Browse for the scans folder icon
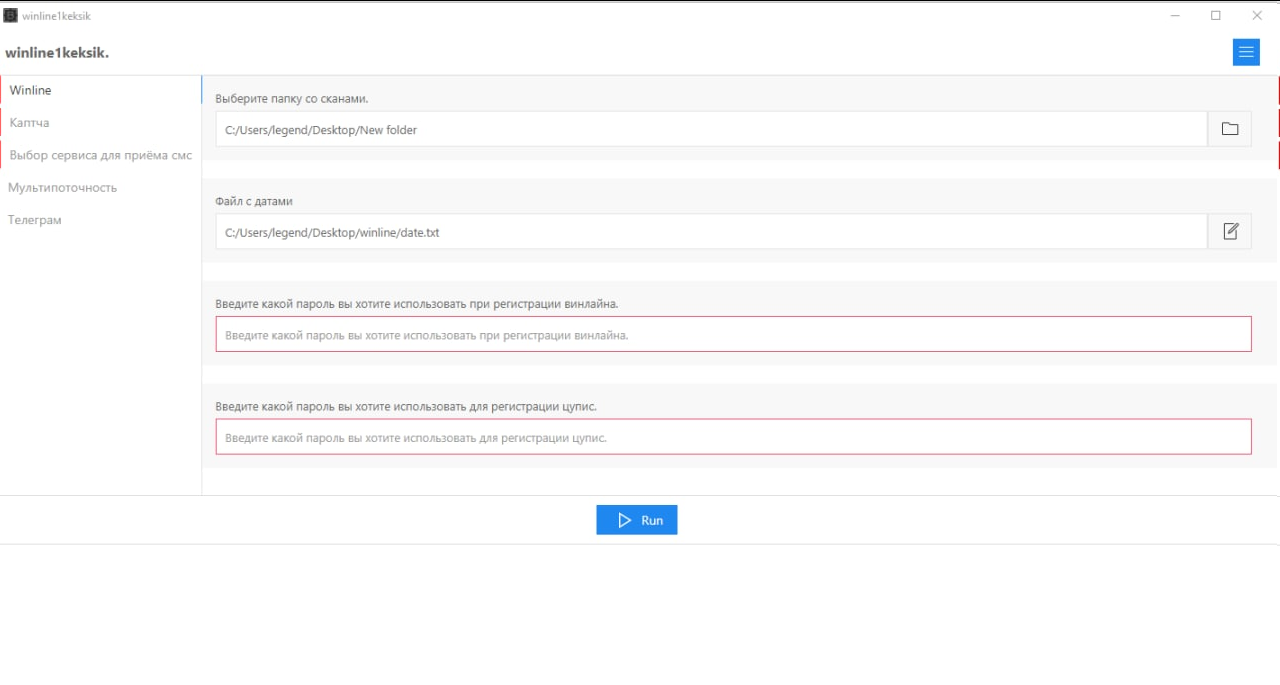This screenshot has width=1280, height=685. pyautogui.click(x=1230, y=129)
